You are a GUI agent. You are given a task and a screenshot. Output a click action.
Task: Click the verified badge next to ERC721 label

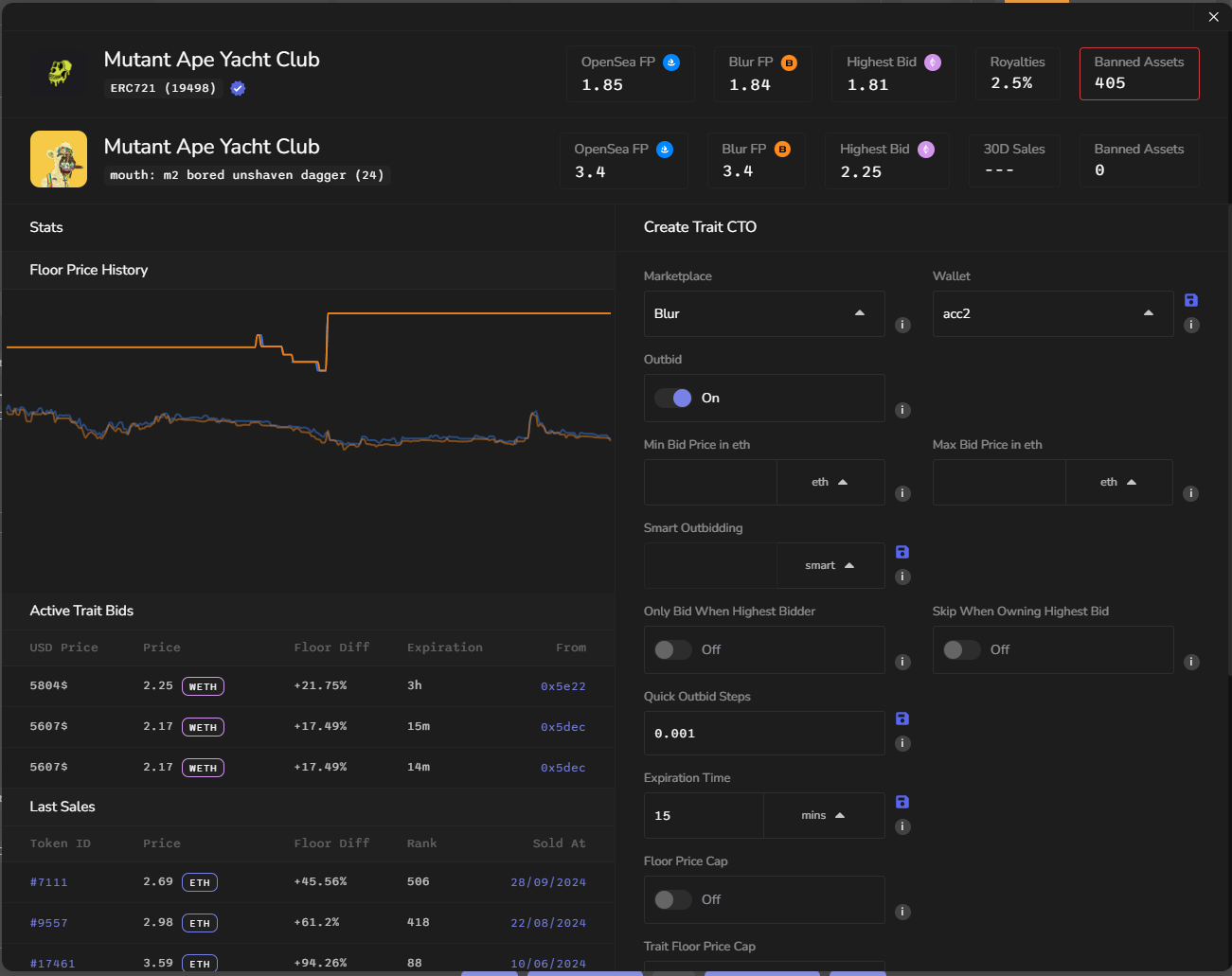[x=238, y=88]
